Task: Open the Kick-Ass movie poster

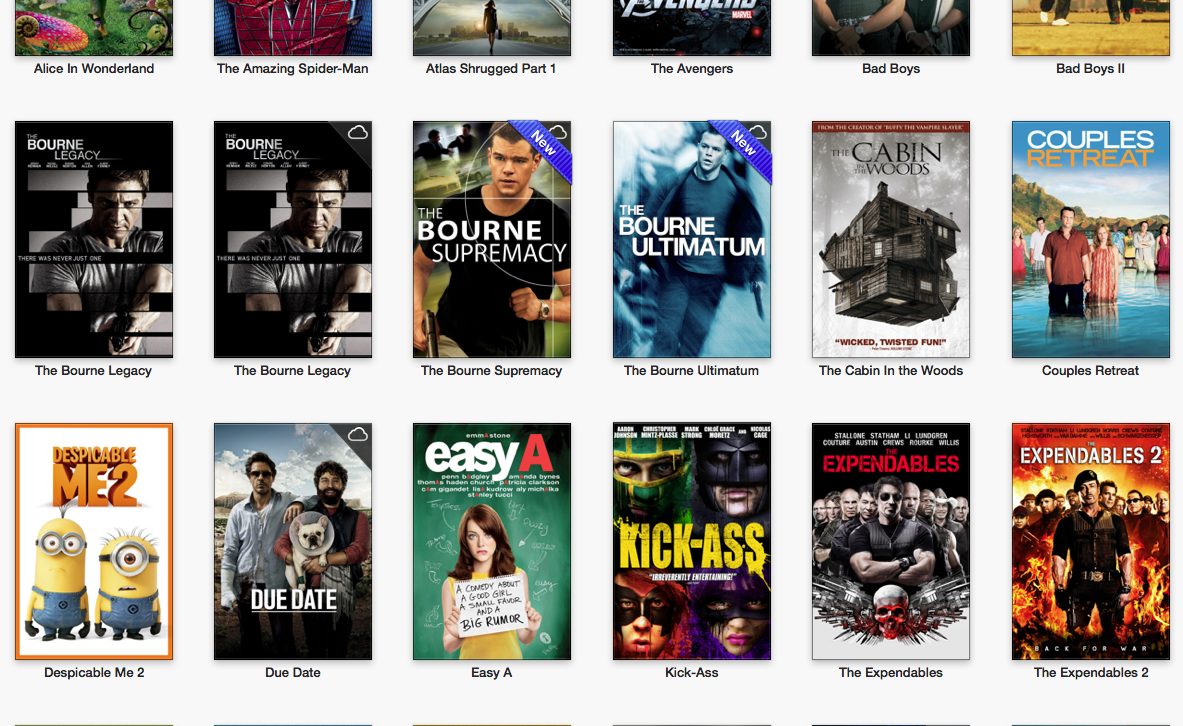Action: 692,541
